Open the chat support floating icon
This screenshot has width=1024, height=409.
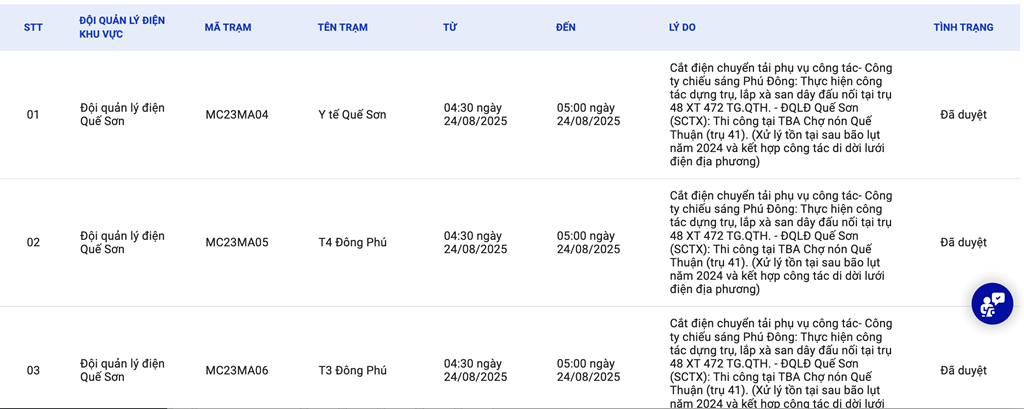point(992,303)
